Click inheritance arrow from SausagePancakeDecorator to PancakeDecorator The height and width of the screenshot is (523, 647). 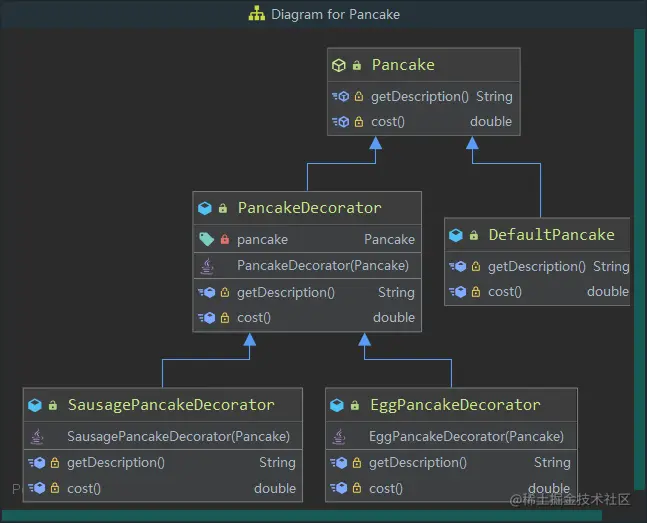coord(206,360)
